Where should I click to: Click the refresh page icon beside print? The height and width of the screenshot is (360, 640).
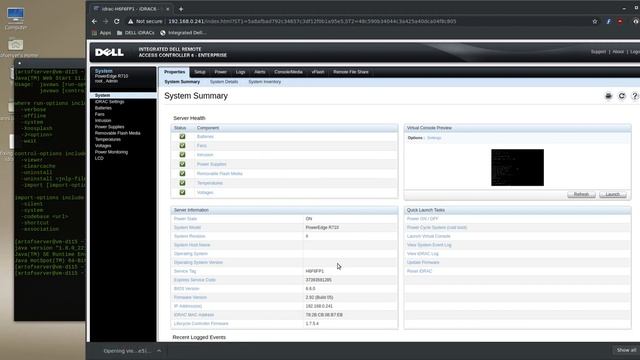coord(622,96)
